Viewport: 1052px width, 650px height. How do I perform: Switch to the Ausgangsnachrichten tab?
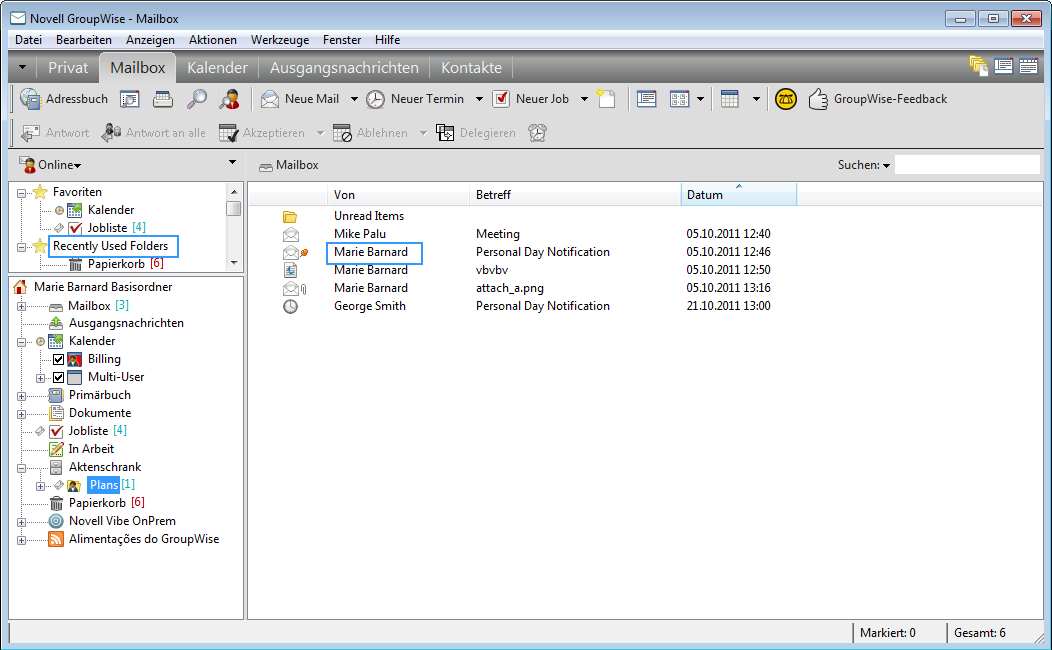[344, 68]
